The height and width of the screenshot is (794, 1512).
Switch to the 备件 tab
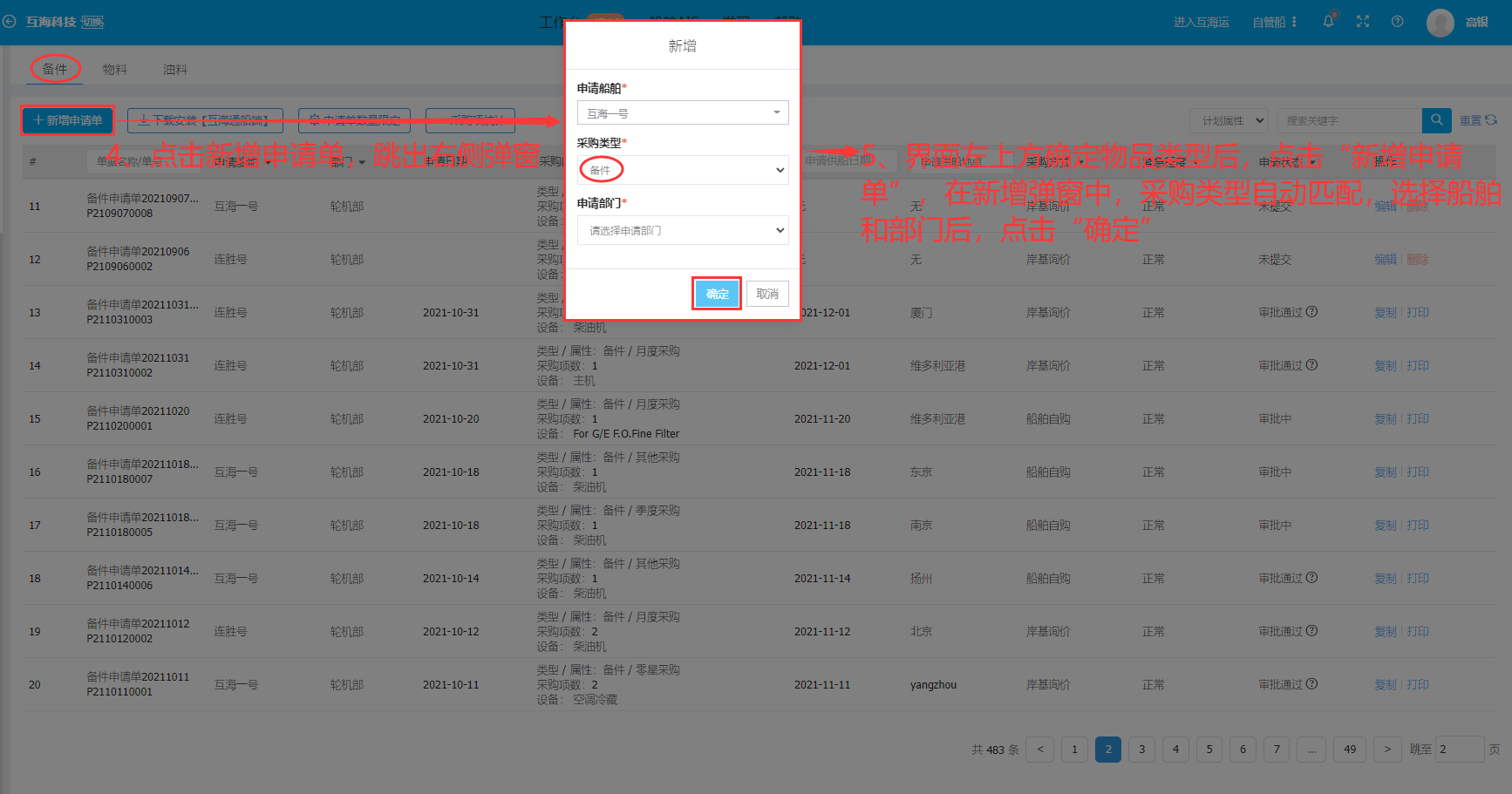pyautogui.click(x=55, y=69)
